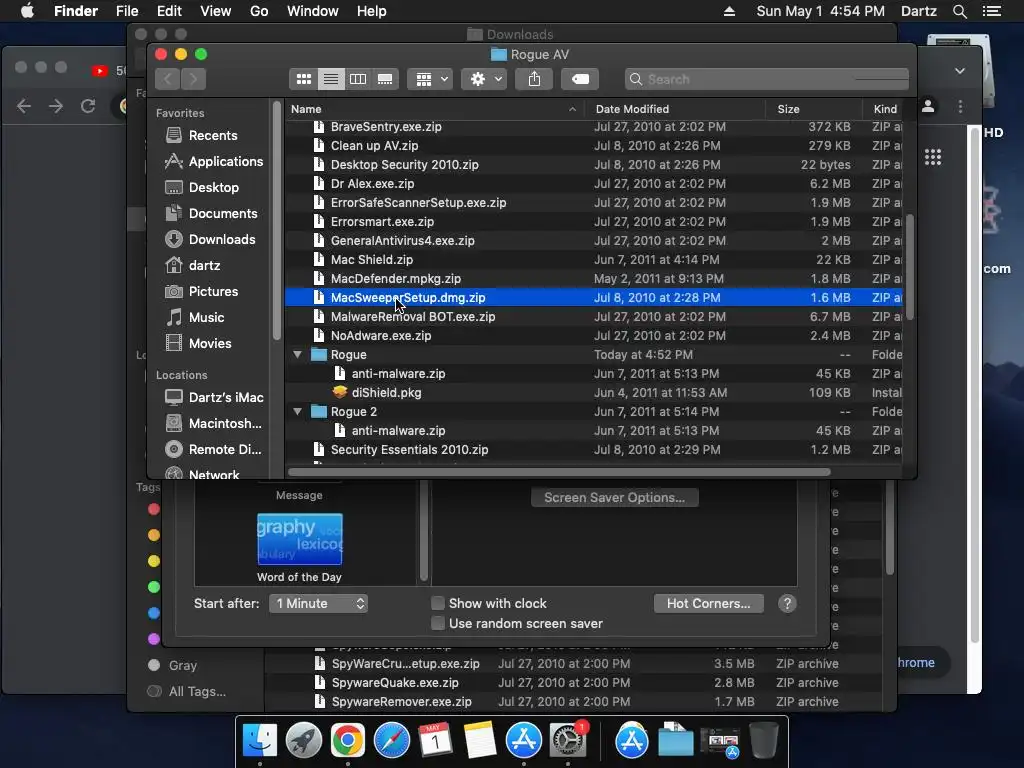Launch Google Chrome from the Dock

(347, 741)
